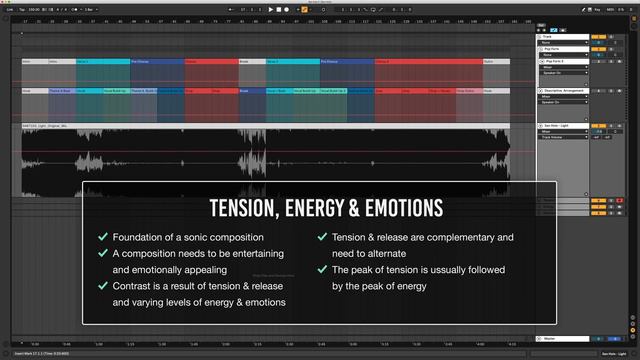The image size is (640, 360).
Task: Click the arrangement position field
Action: [x=250, y=9]
